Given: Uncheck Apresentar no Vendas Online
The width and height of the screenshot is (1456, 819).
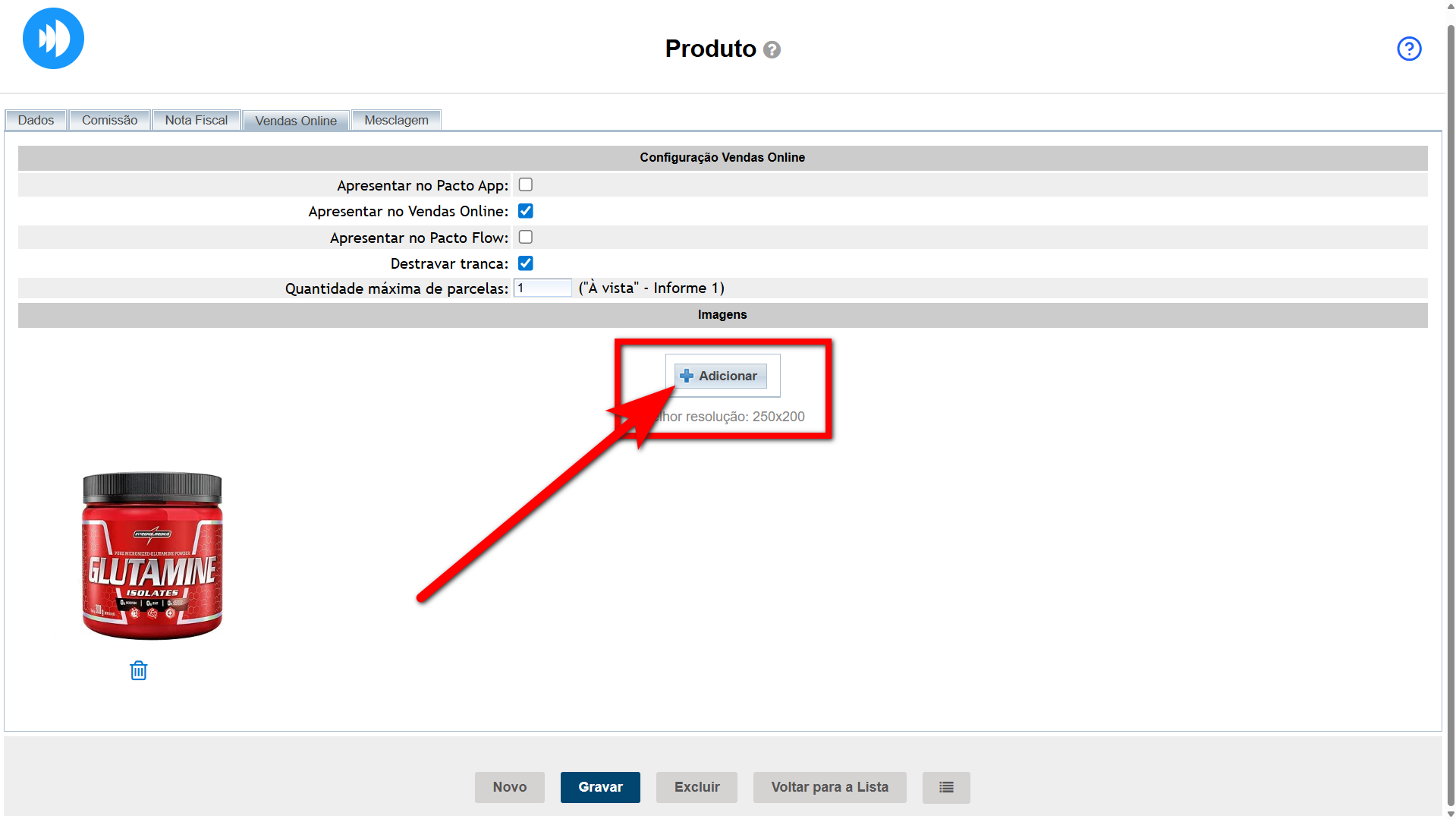Looking at the screenshot, I should [525, 211].
